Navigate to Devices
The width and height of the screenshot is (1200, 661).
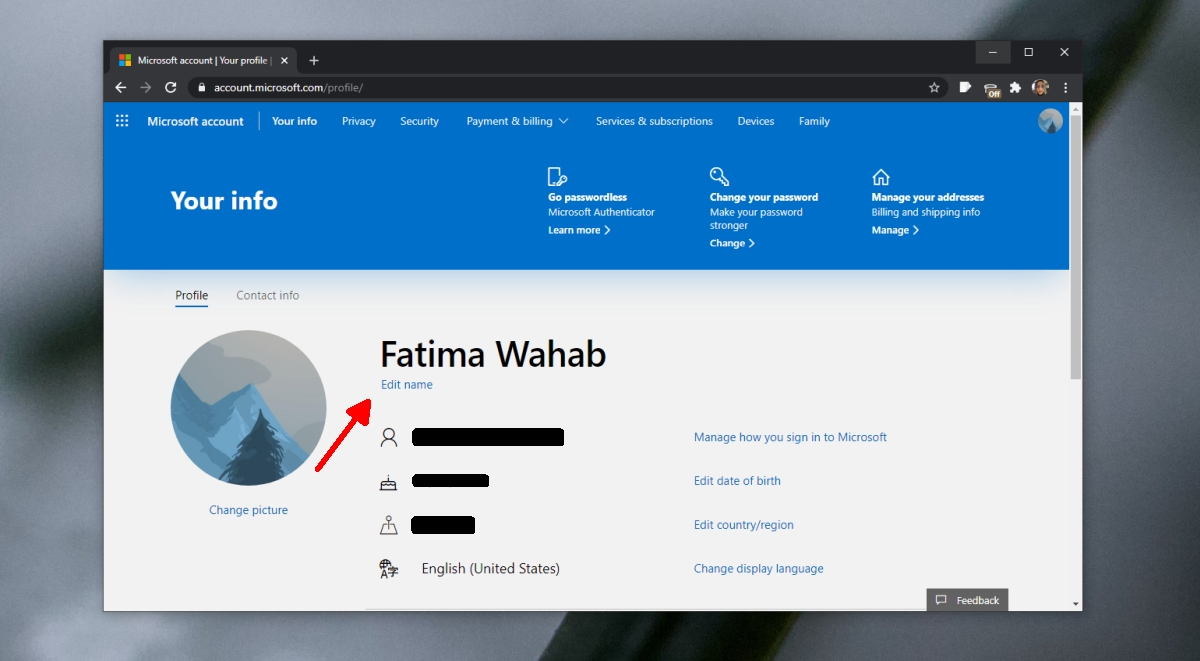756,121
